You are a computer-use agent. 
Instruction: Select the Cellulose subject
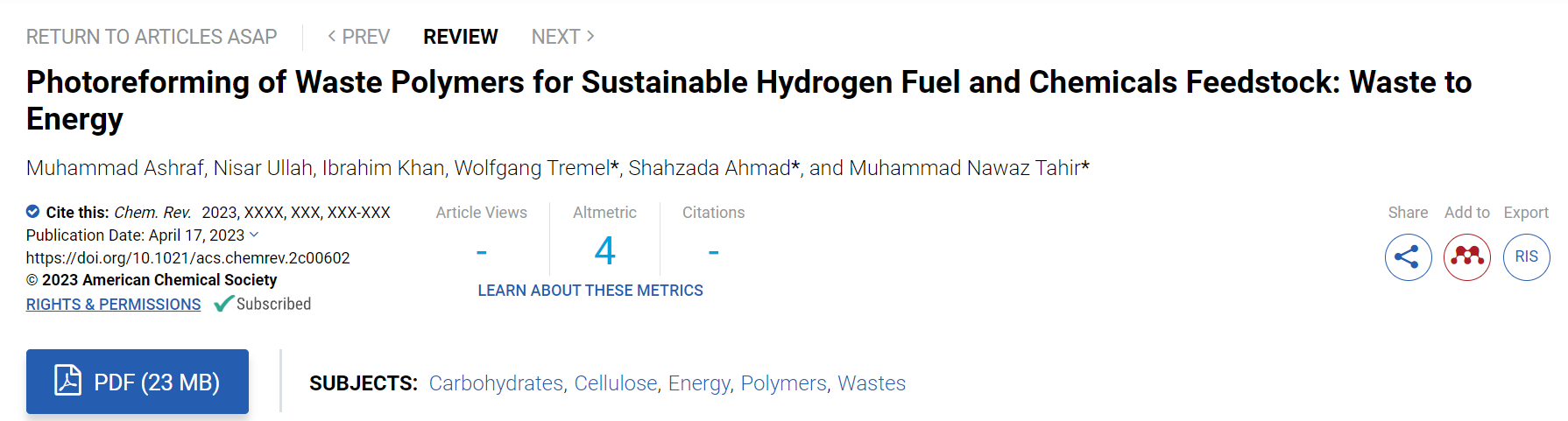click(616, 383)
